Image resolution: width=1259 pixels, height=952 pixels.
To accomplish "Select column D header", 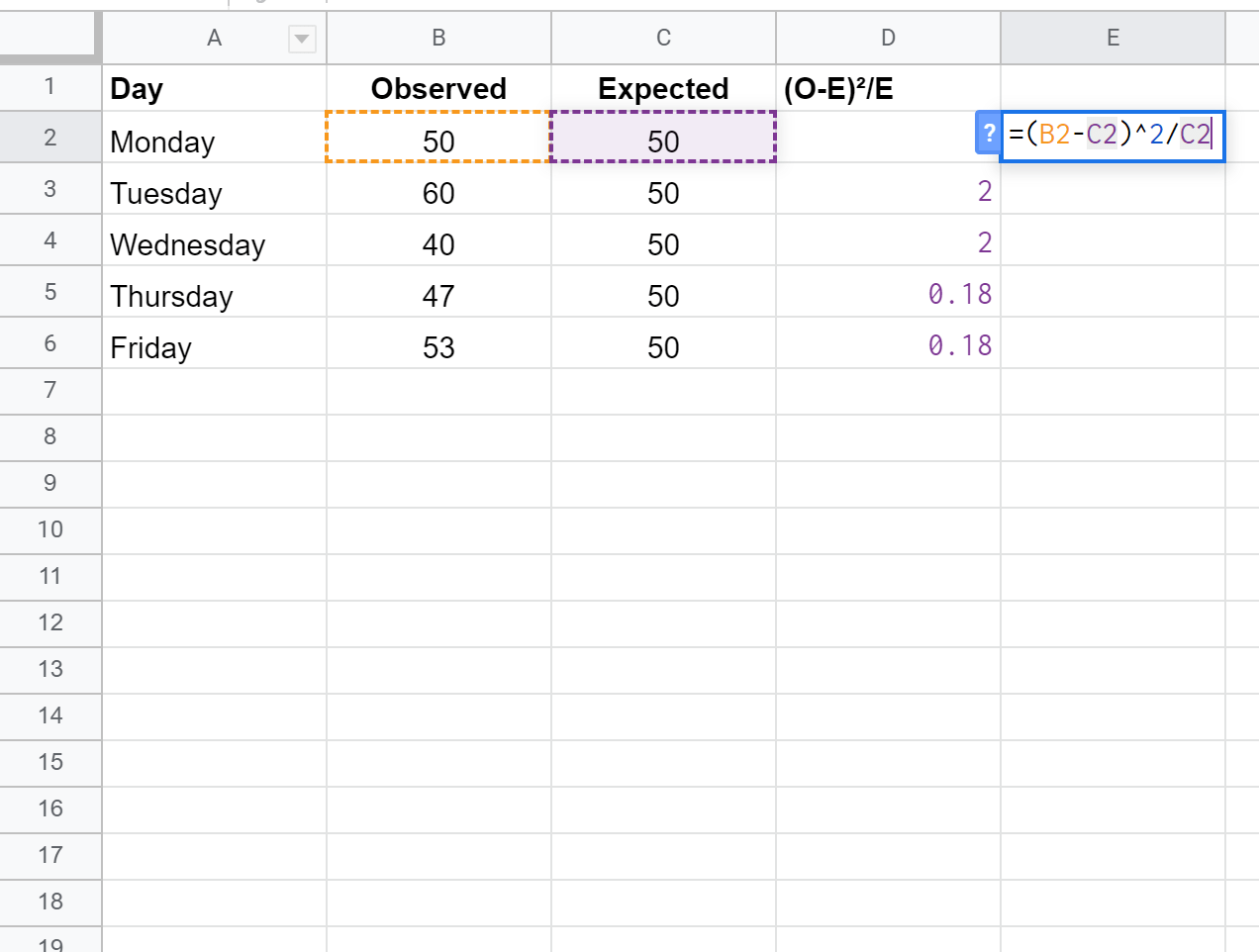I will click(x=888, y=39).
